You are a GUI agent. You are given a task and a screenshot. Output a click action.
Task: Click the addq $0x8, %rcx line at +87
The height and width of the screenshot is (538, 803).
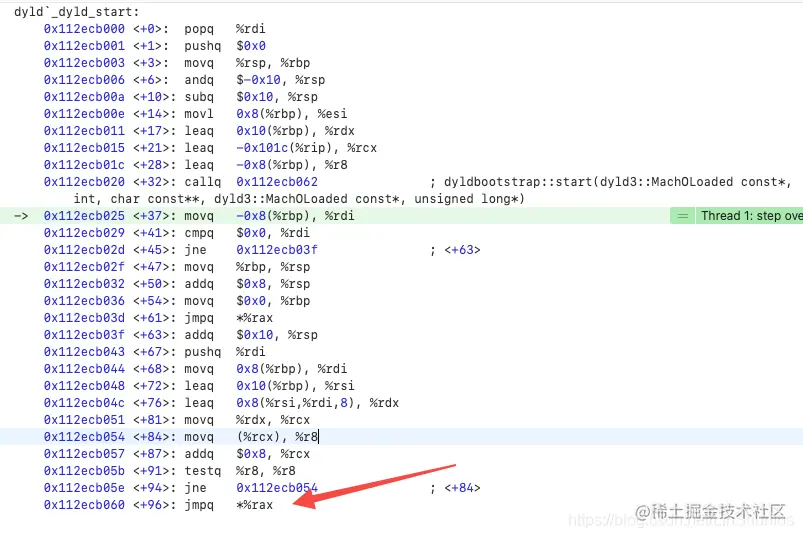(177, 454)
